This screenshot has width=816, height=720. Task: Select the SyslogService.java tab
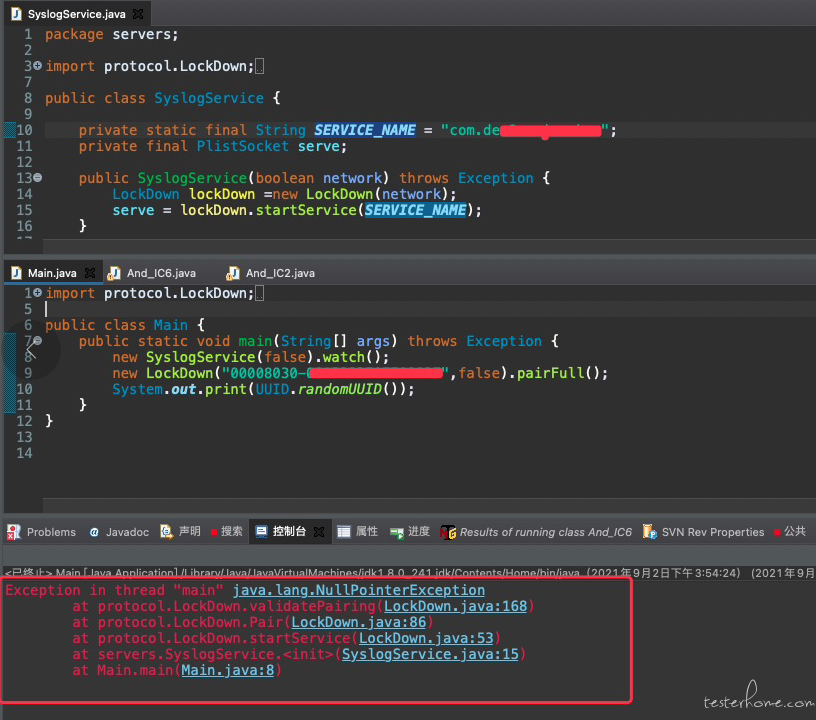tap(77, 14)
